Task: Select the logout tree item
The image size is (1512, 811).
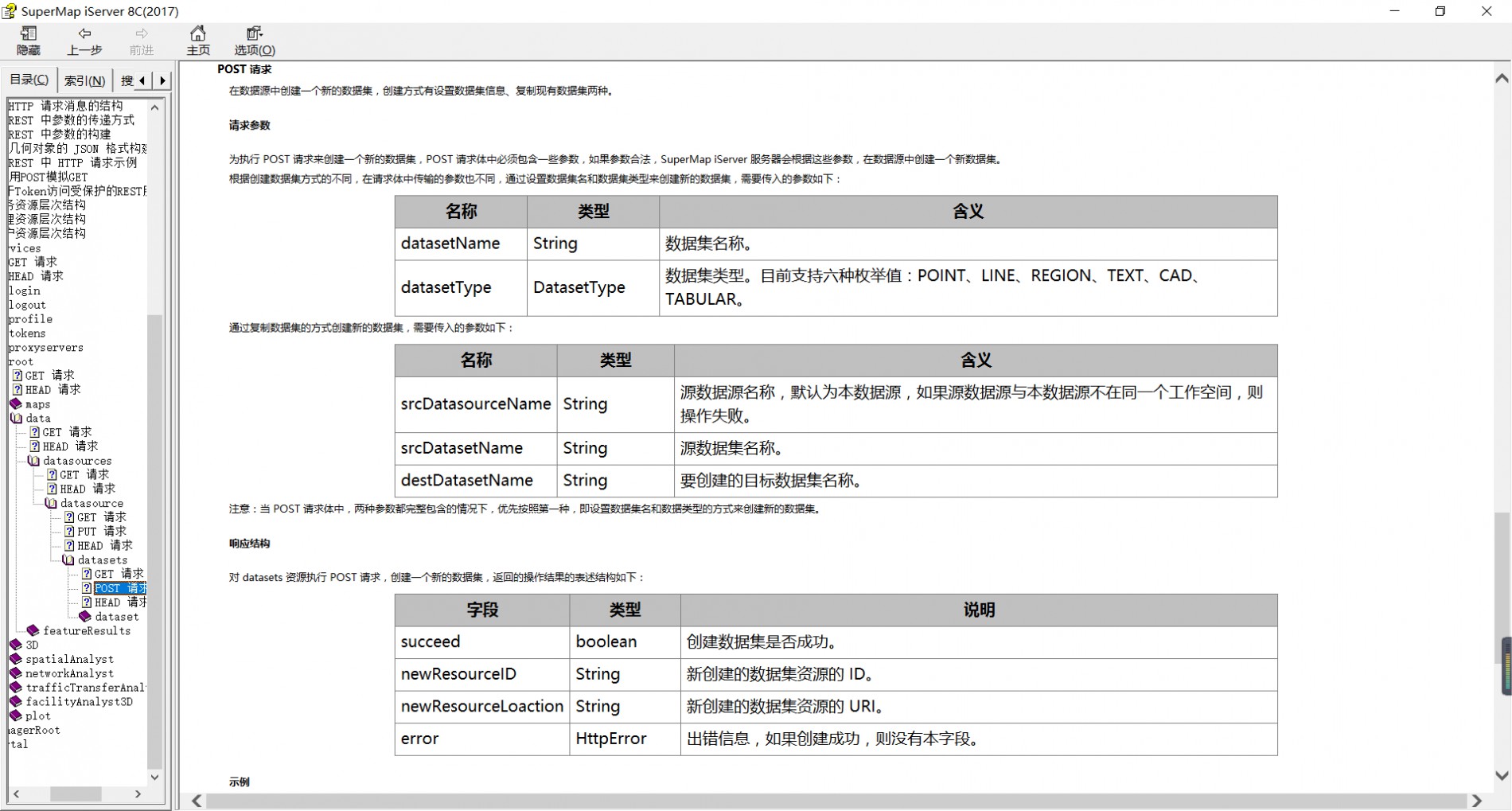Action: [x=27, y=305]
